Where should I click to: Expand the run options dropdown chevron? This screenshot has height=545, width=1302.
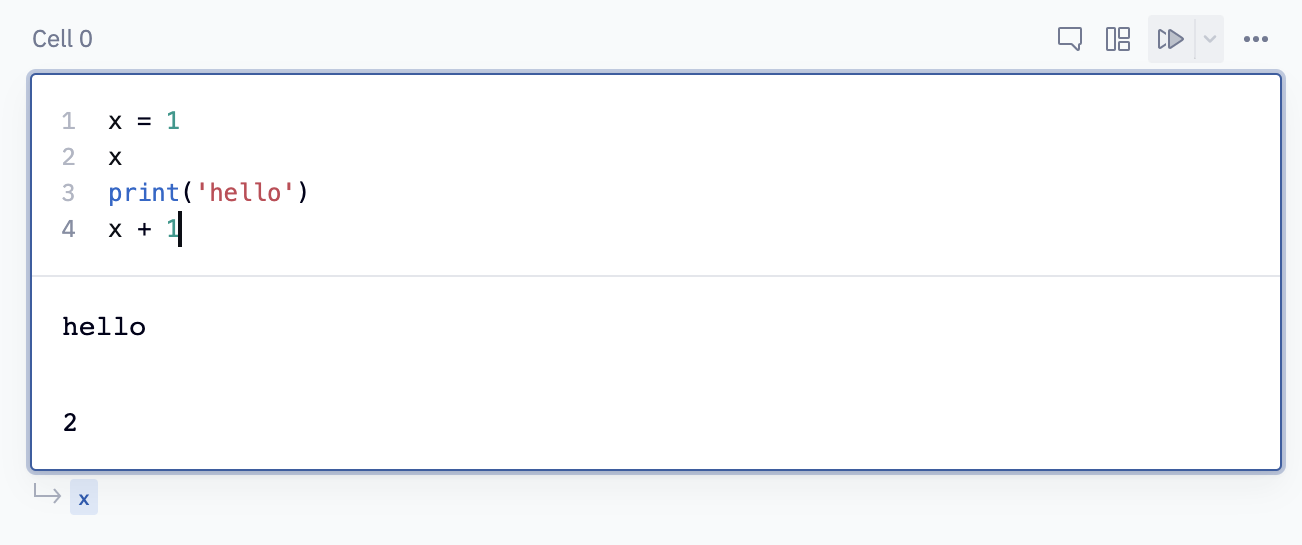[x=1209, y=39]
